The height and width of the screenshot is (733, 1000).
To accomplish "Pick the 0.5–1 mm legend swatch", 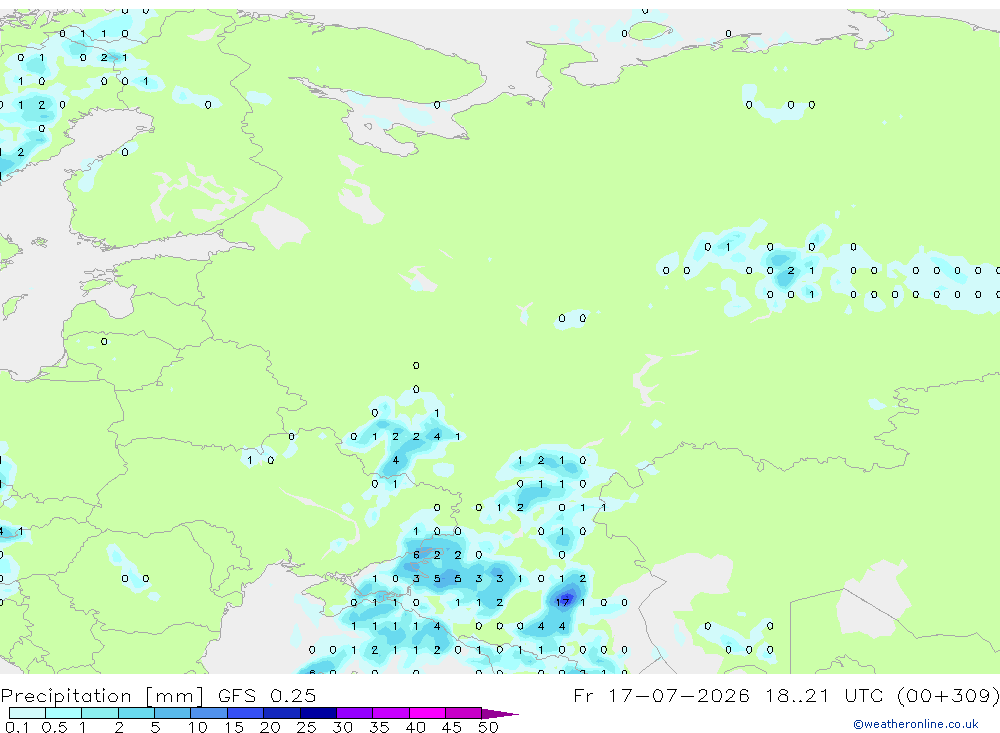I will point(63,713).
